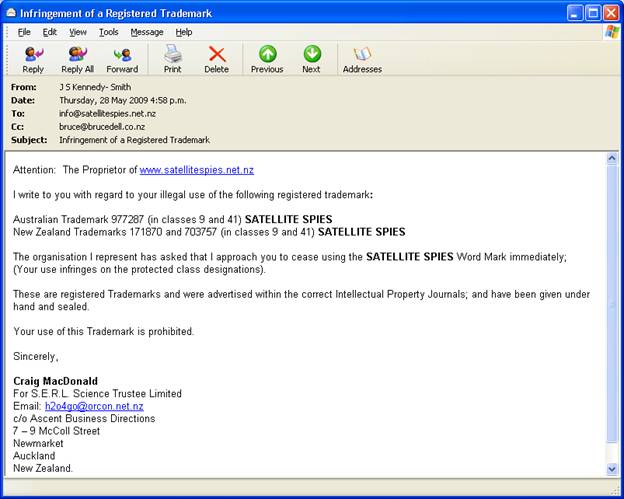Click the h2o4go@orcon.net.nz email link
Screen dimensions: 624x499
click(94, 406)
